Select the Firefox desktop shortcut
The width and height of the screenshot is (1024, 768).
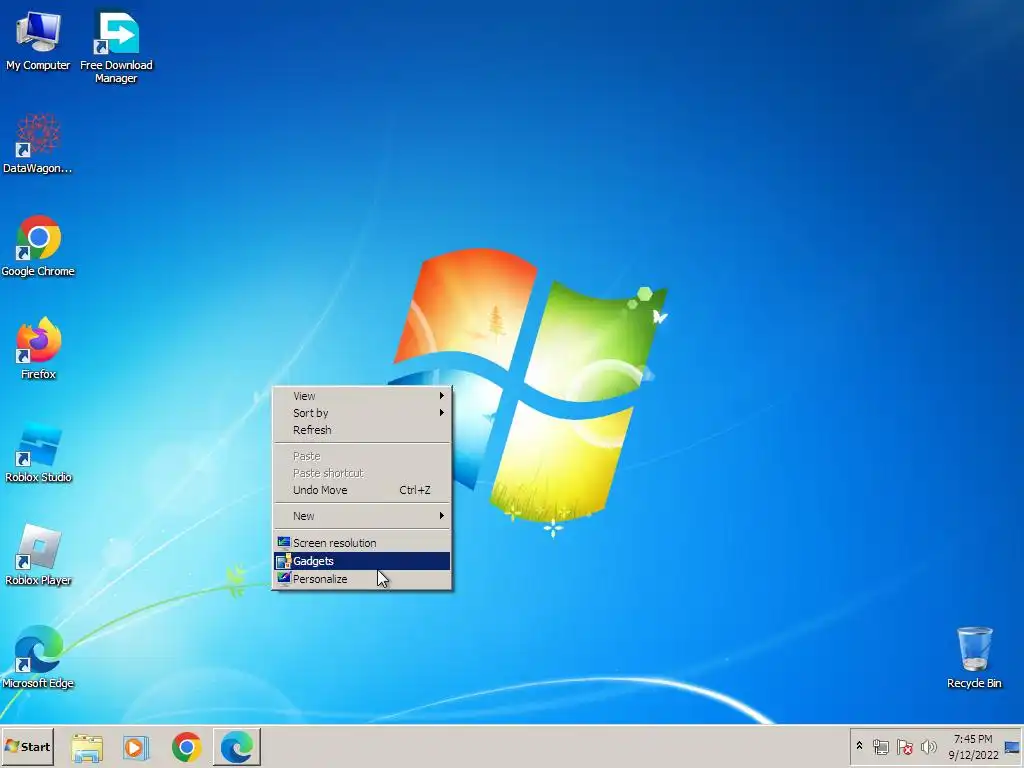(x=39, y=349)
